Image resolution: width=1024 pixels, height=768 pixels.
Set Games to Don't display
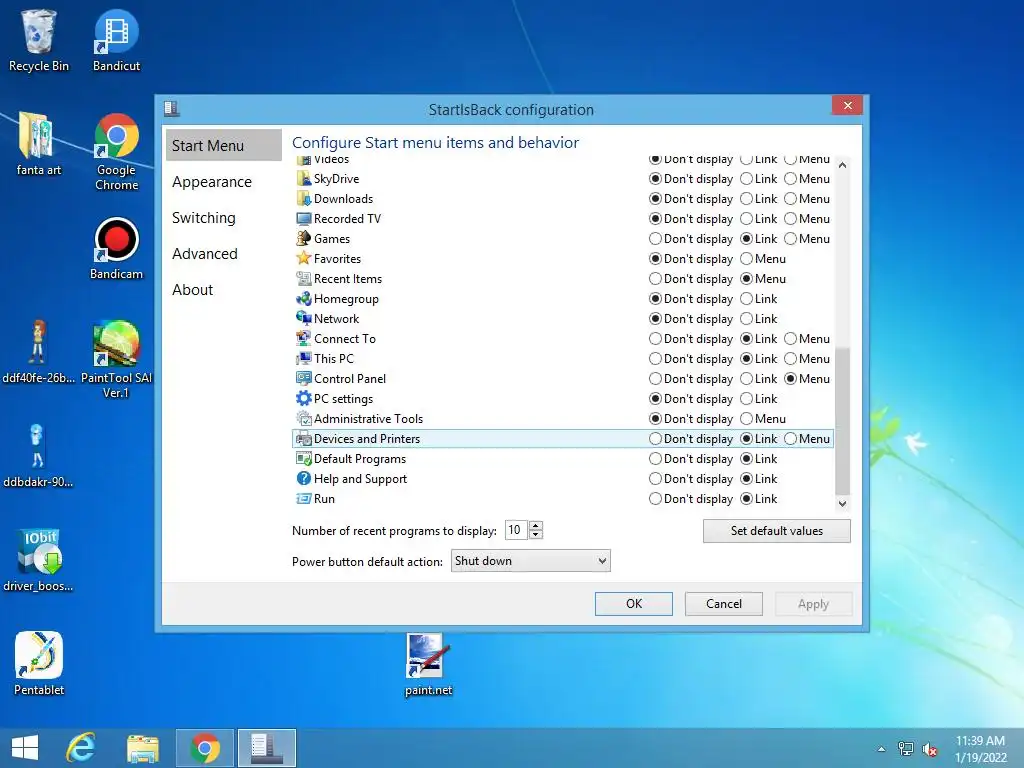pyautogui.click(x=655, y=238)
